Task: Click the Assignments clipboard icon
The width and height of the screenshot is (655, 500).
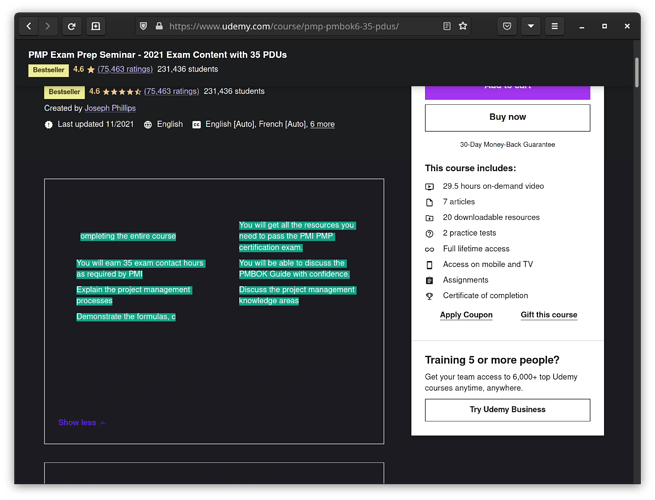Action: coord(429,281)
